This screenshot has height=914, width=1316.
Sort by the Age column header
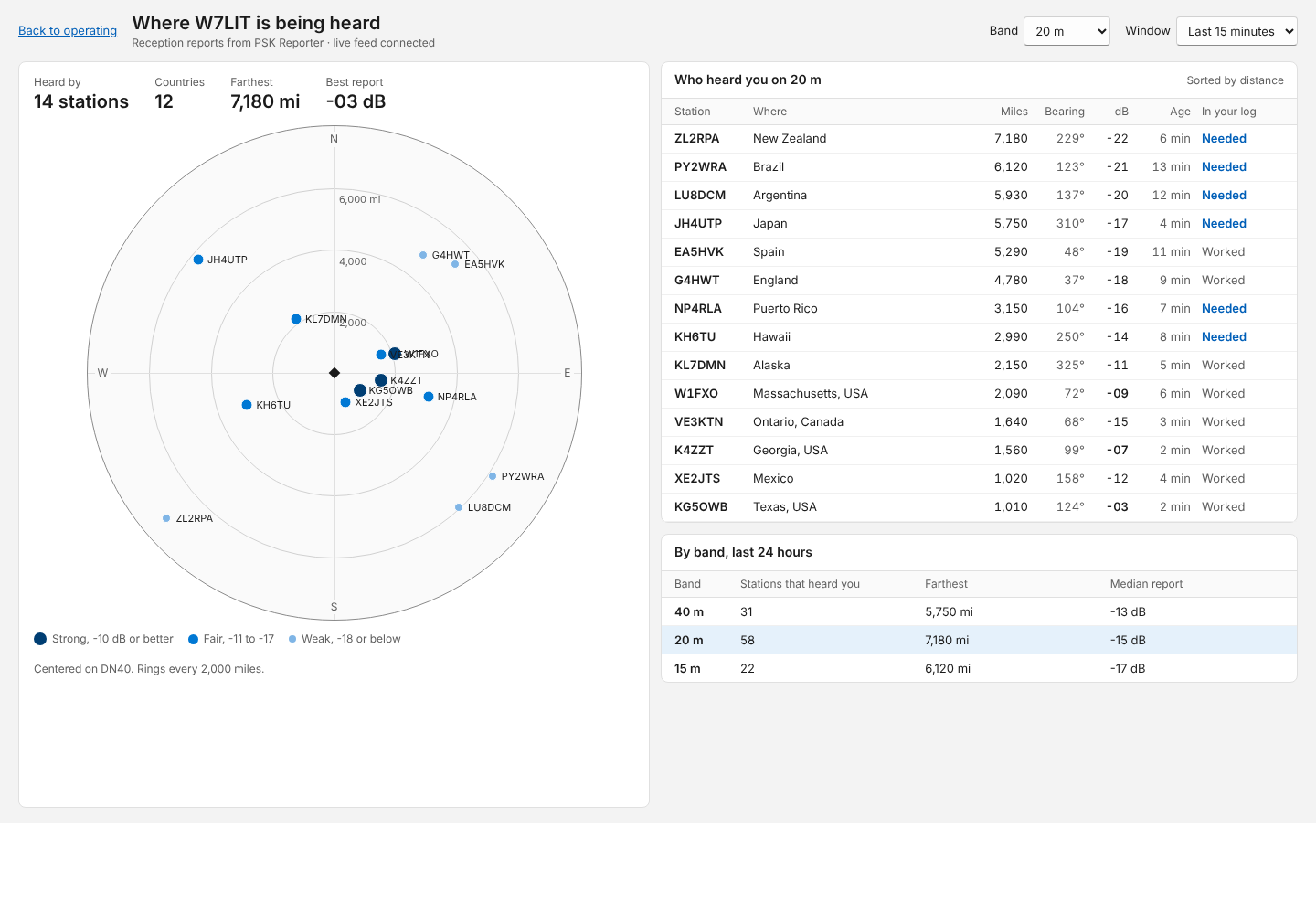(x=1180, y=112)
